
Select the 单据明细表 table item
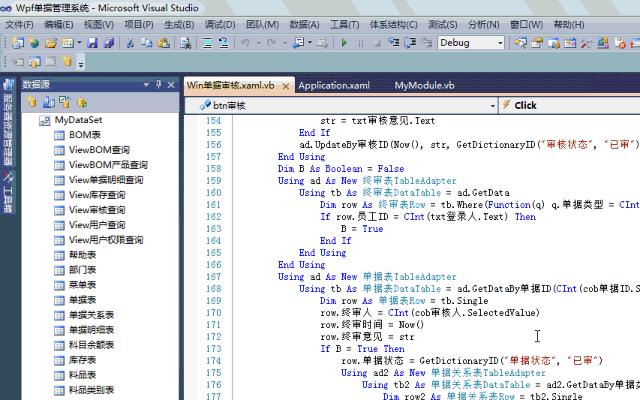[x=91, y=330]
